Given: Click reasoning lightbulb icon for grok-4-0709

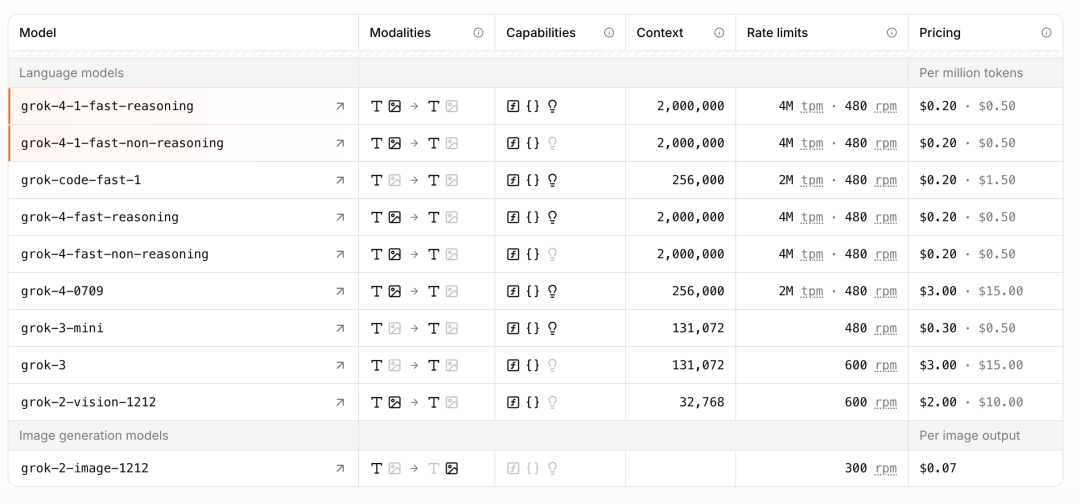Looking at the screenshot, I should (552, 291).
